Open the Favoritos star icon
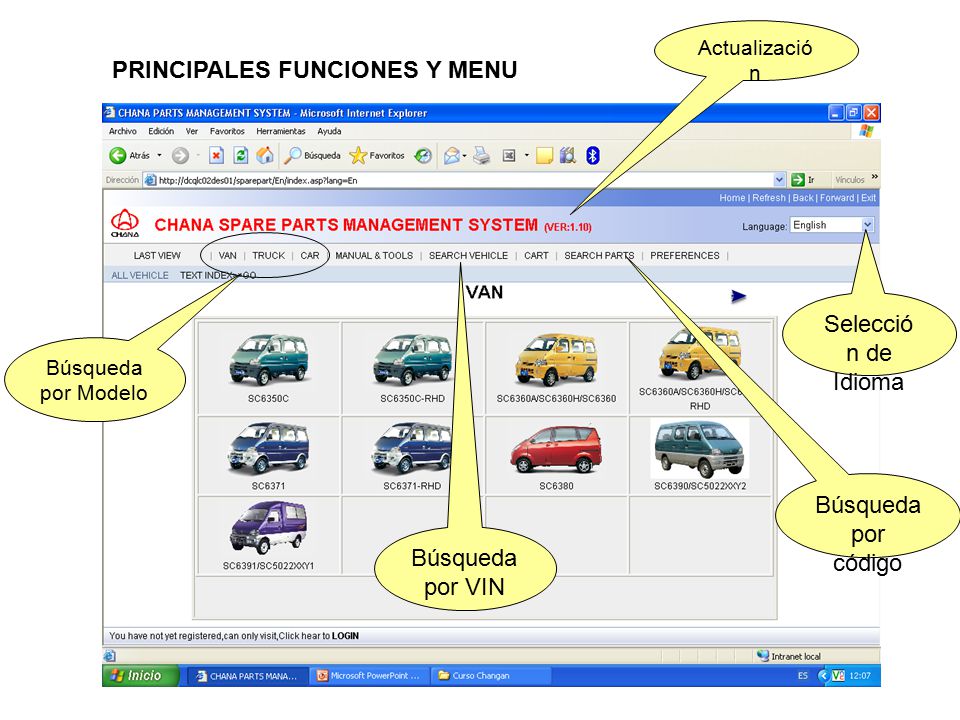The width and height of the screenshot is (960, 720). [358, 156]
